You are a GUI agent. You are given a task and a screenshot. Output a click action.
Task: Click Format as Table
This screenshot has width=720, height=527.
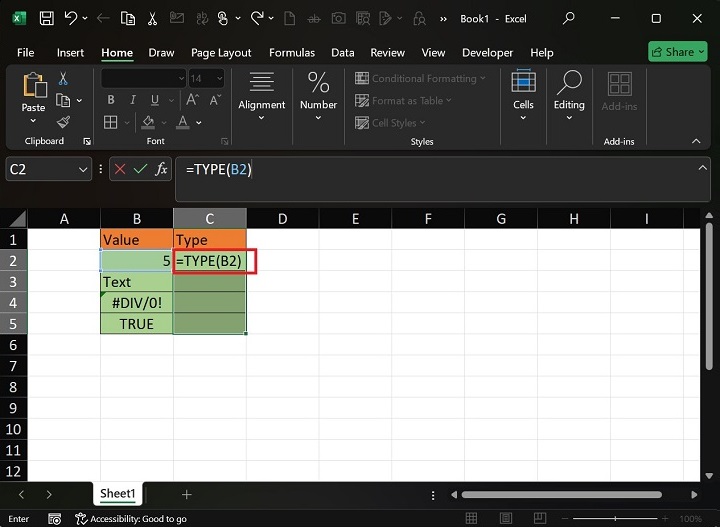[403, 101]
